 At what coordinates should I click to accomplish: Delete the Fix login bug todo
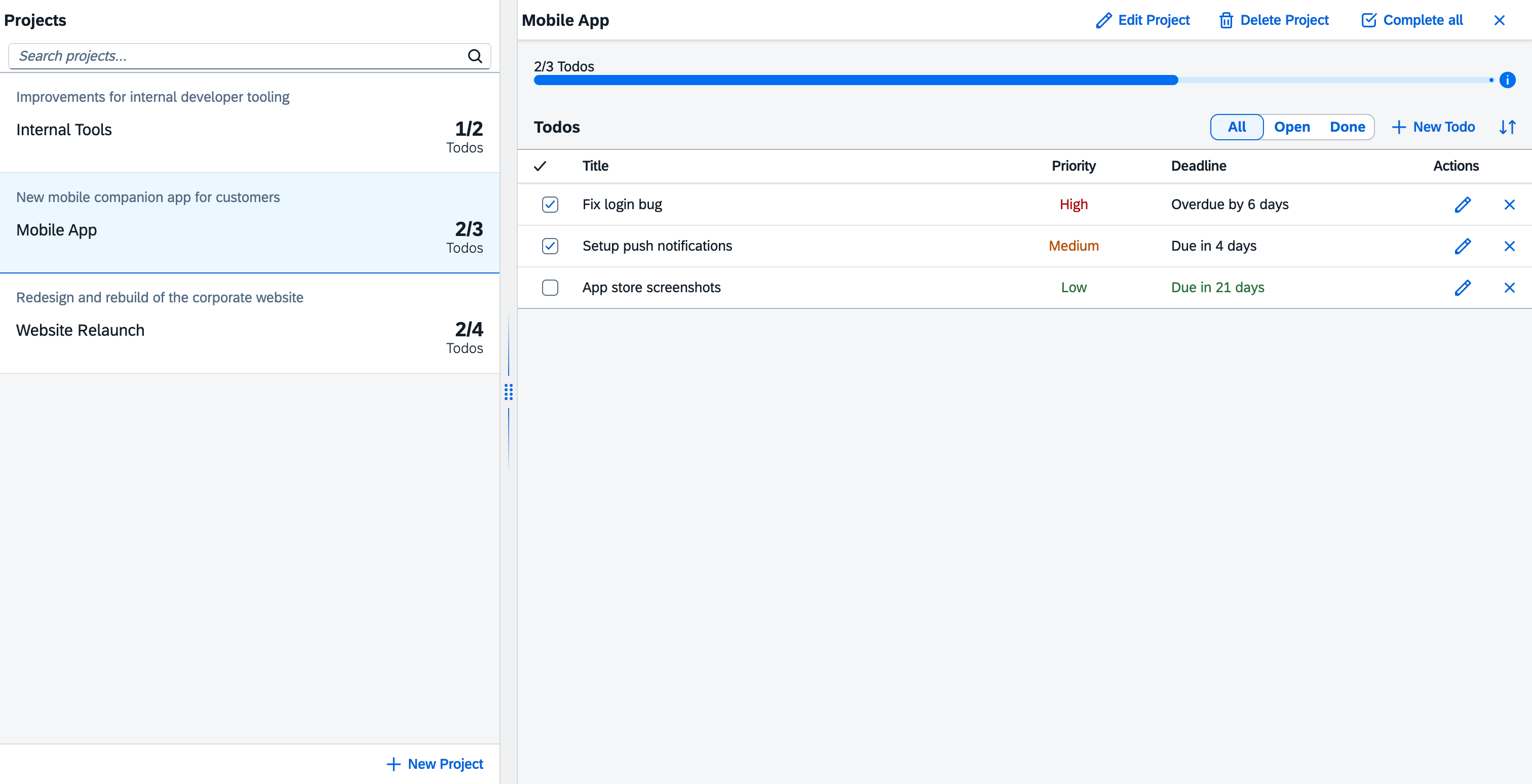coord(1509,205)
